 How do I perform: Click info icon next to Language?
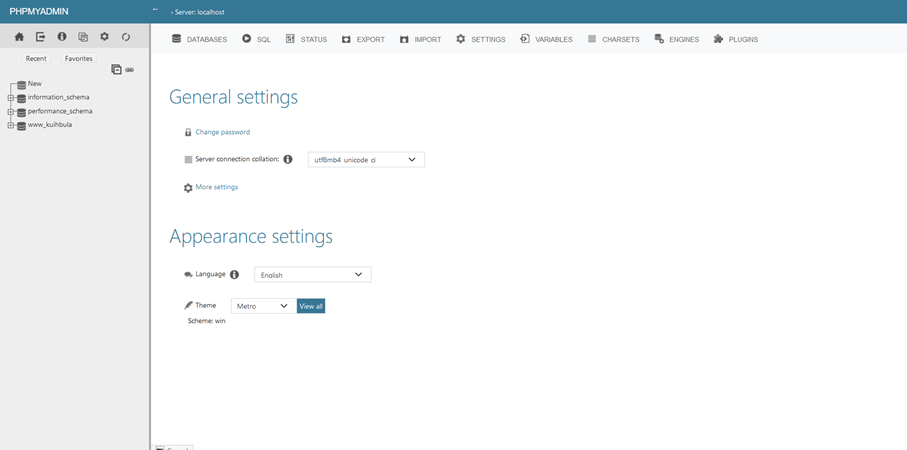235,274
